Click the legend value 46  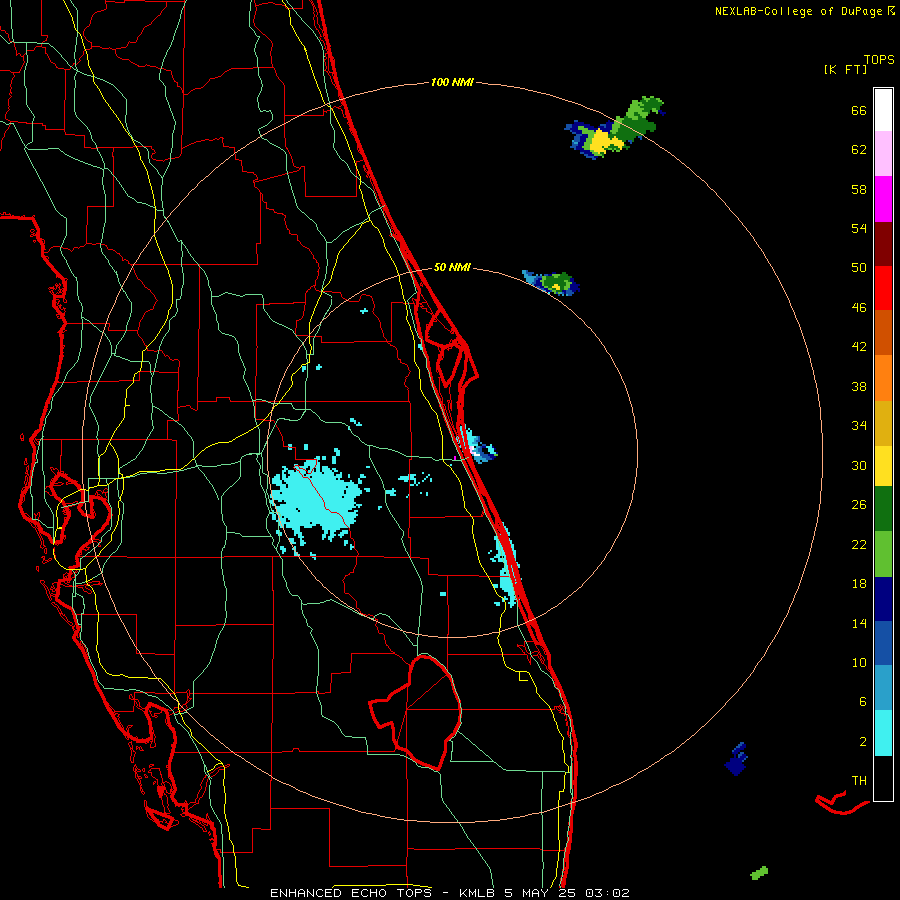pos(859,308)
